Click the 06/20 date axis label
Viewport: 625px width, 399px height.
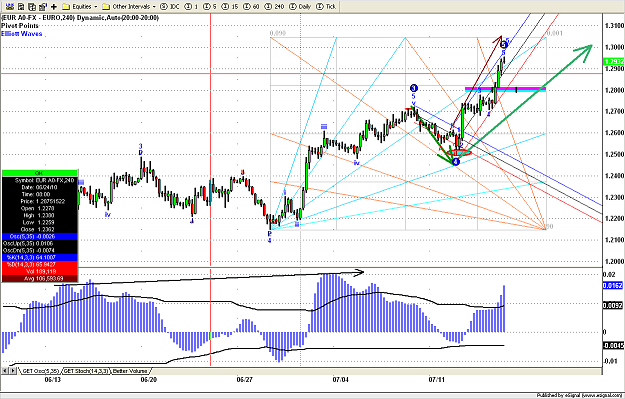(149, 380)
